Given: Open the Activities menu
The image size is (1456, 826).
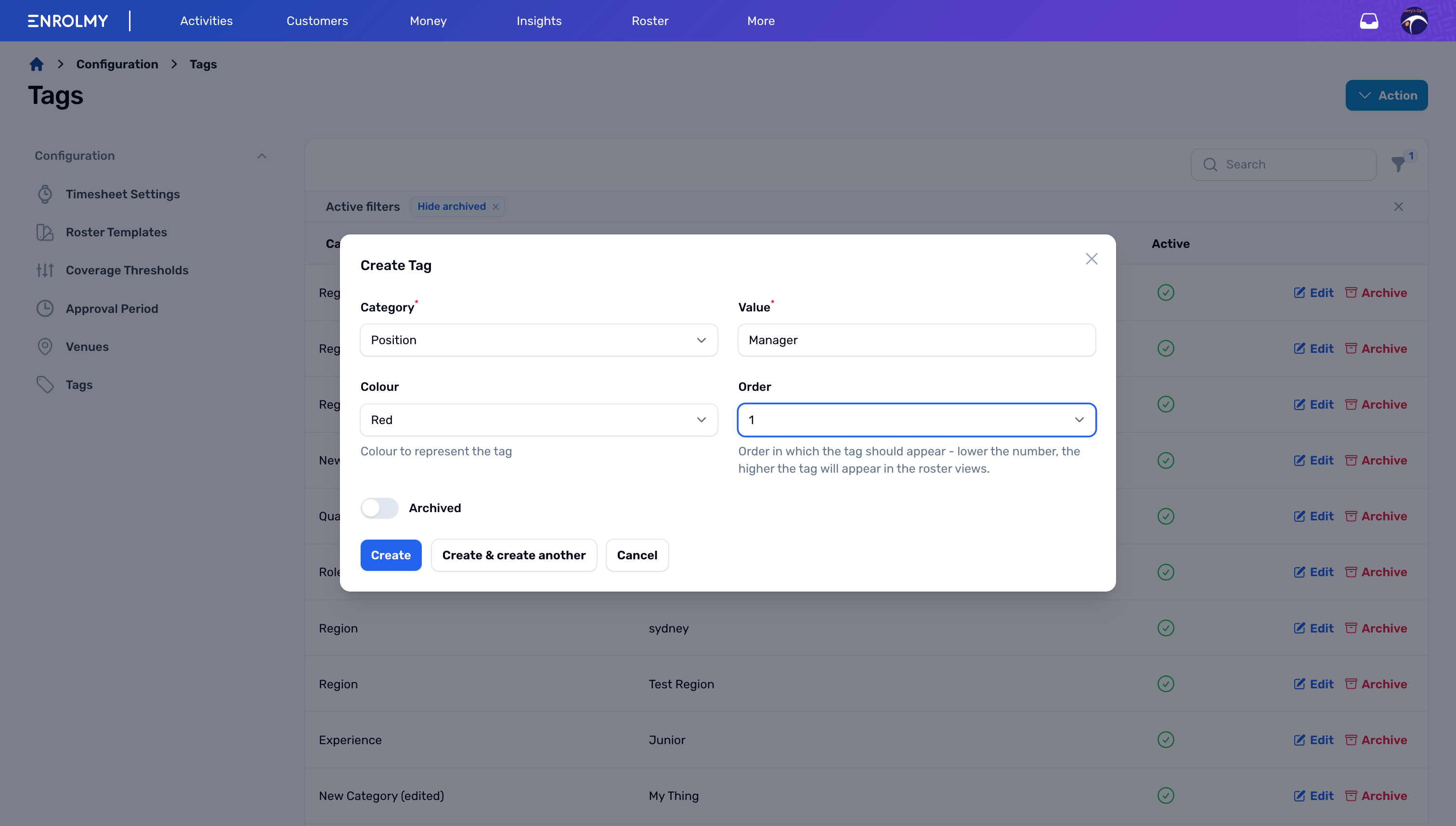Looking at the screenshot, I should click(206, 21).
